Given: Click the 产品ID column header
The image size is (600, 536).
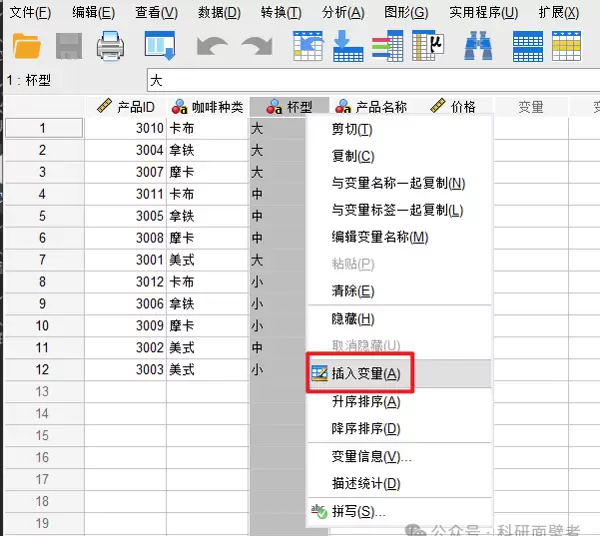Looking at the screenshot, I should pos(126,106).
